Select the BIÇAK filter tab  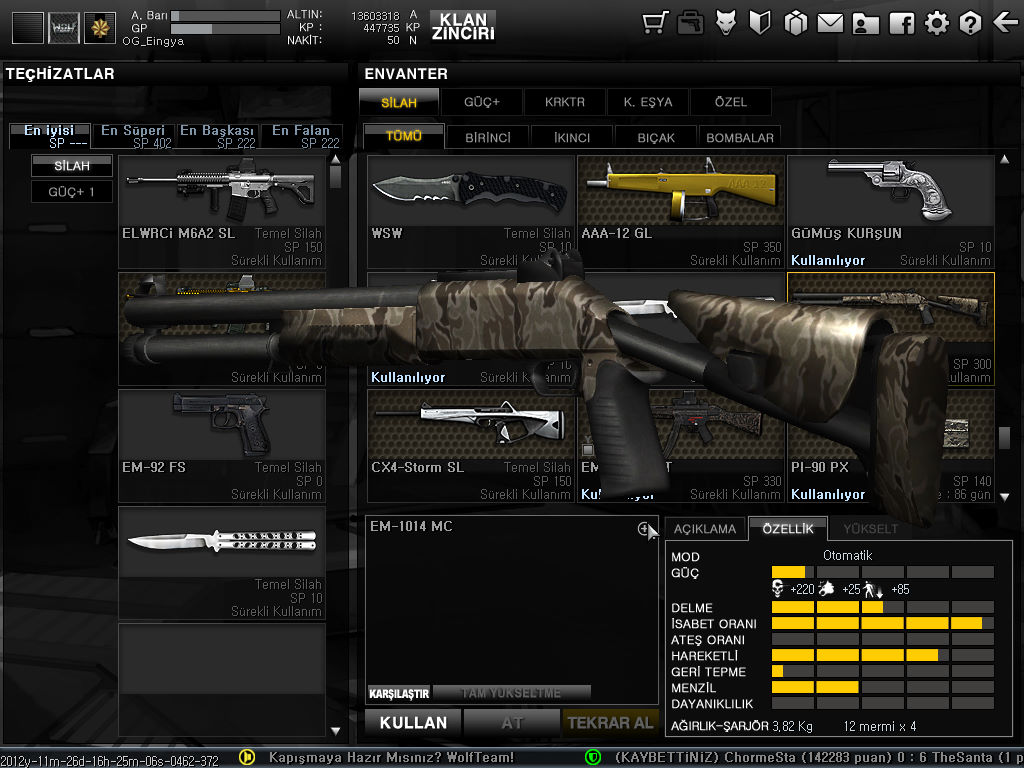[x=656, y=138]
